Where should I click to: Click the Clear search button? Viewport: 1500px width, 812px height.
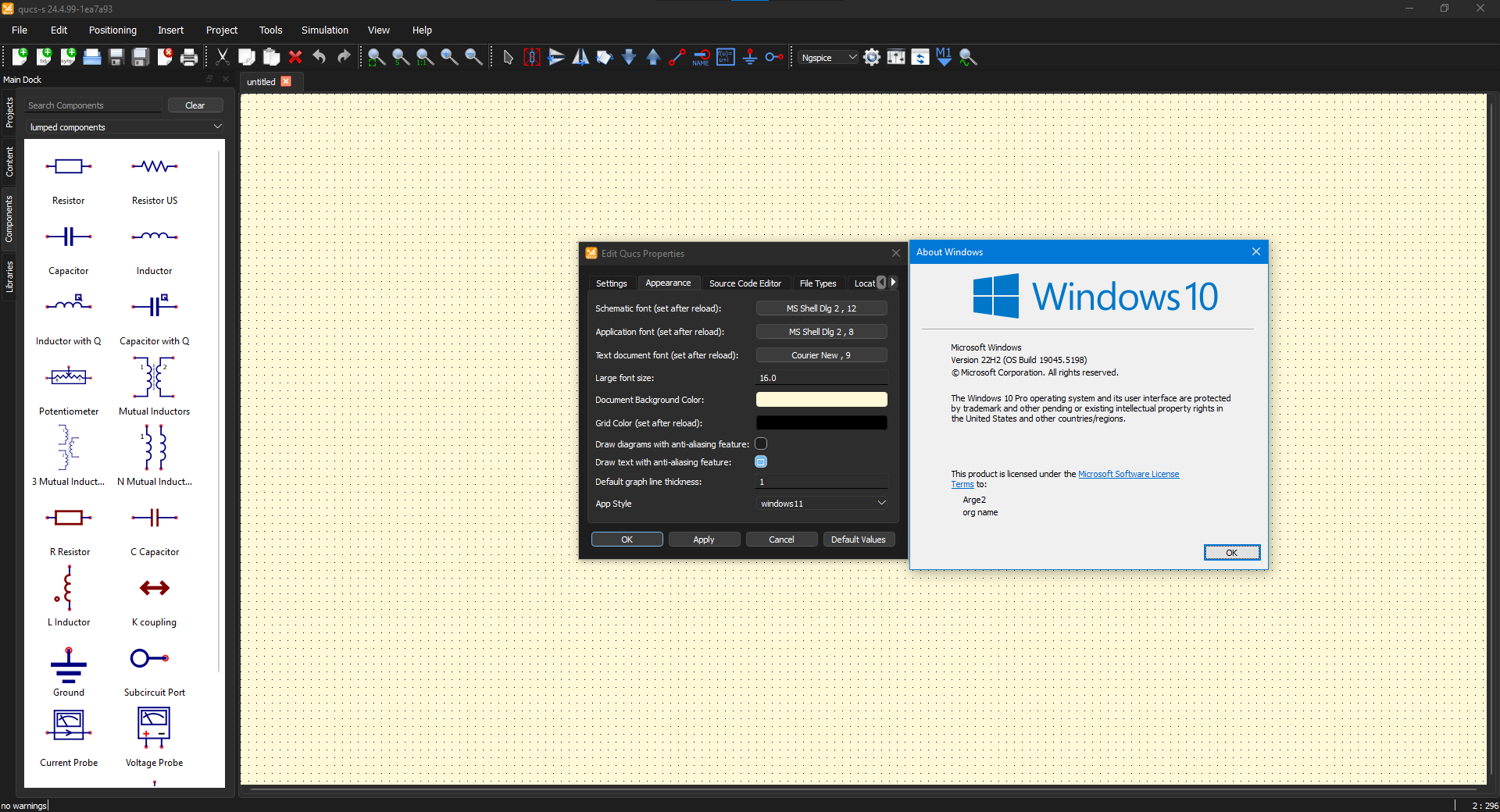pyautogui.click(x=195, y=105)
